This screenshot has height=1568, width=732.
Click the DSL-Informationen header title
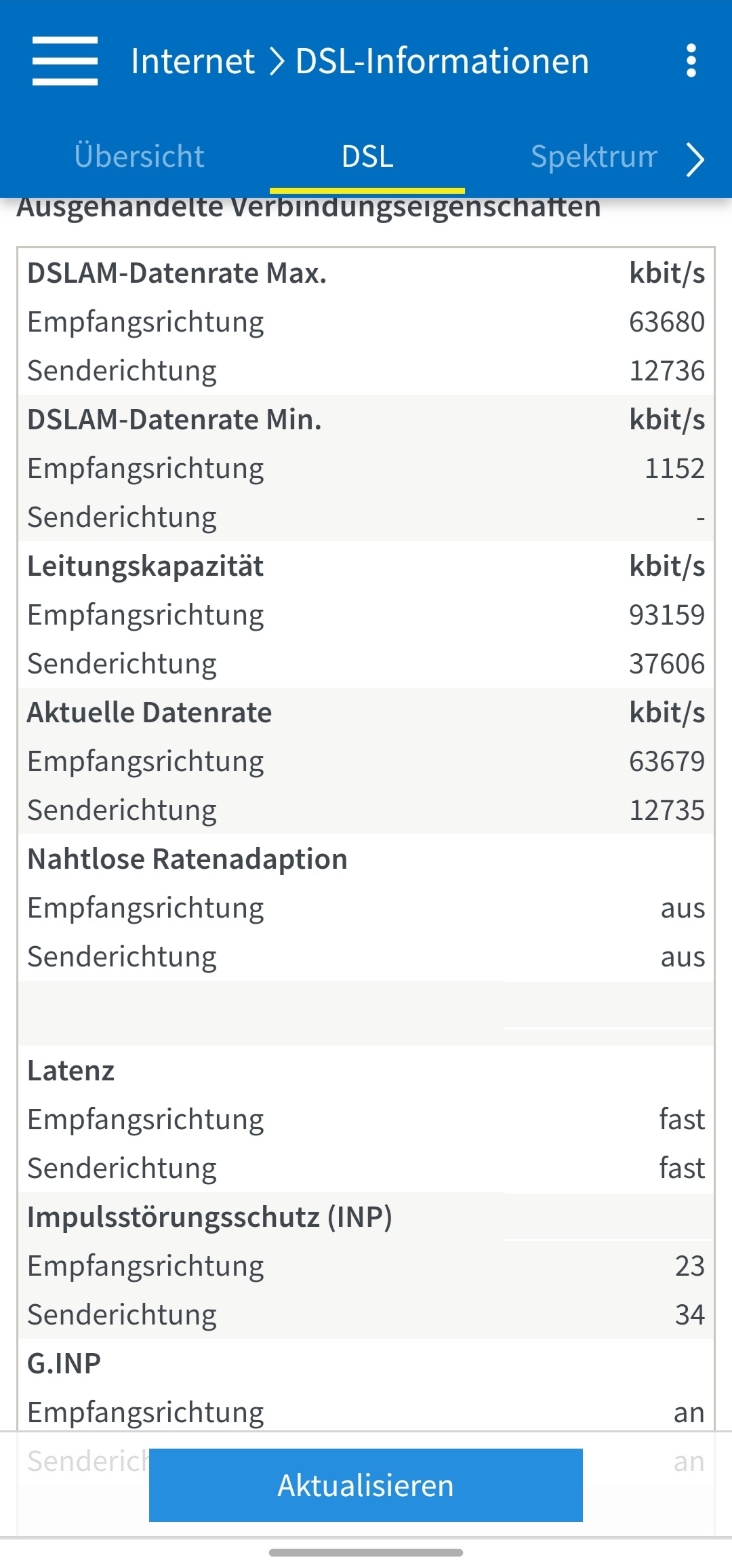442,61
